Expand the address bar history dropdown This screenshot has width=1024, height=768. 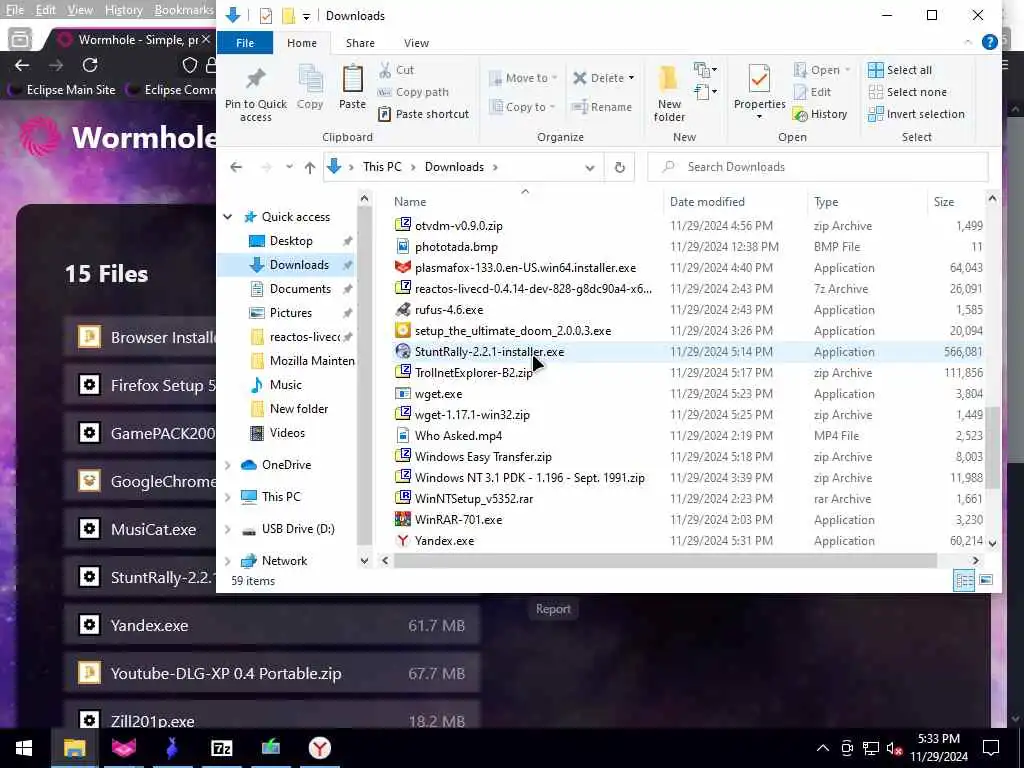(590, 168)
